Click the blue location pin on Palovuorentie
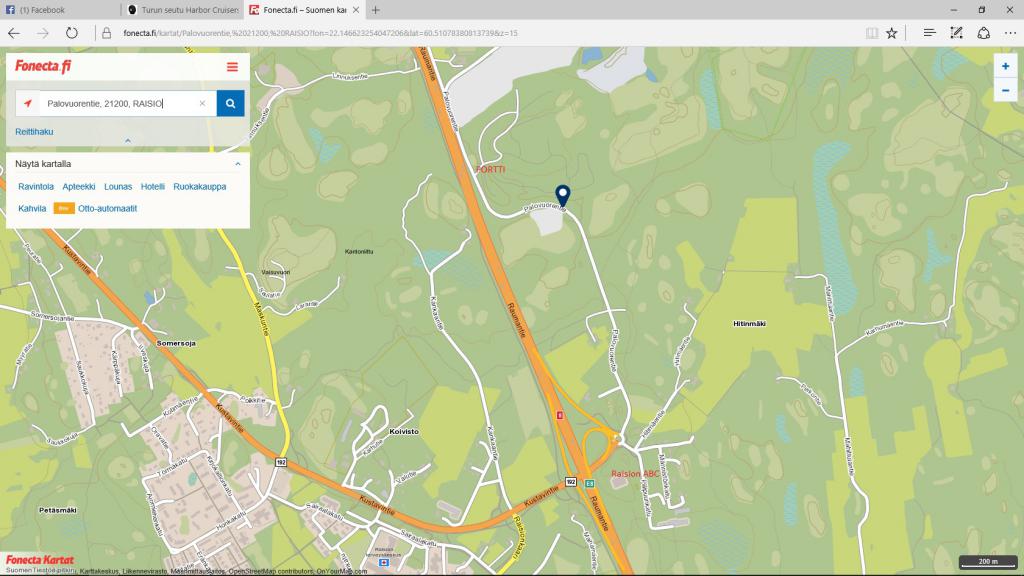This screenshot has width=1024, height=576. tap(562, 195)
